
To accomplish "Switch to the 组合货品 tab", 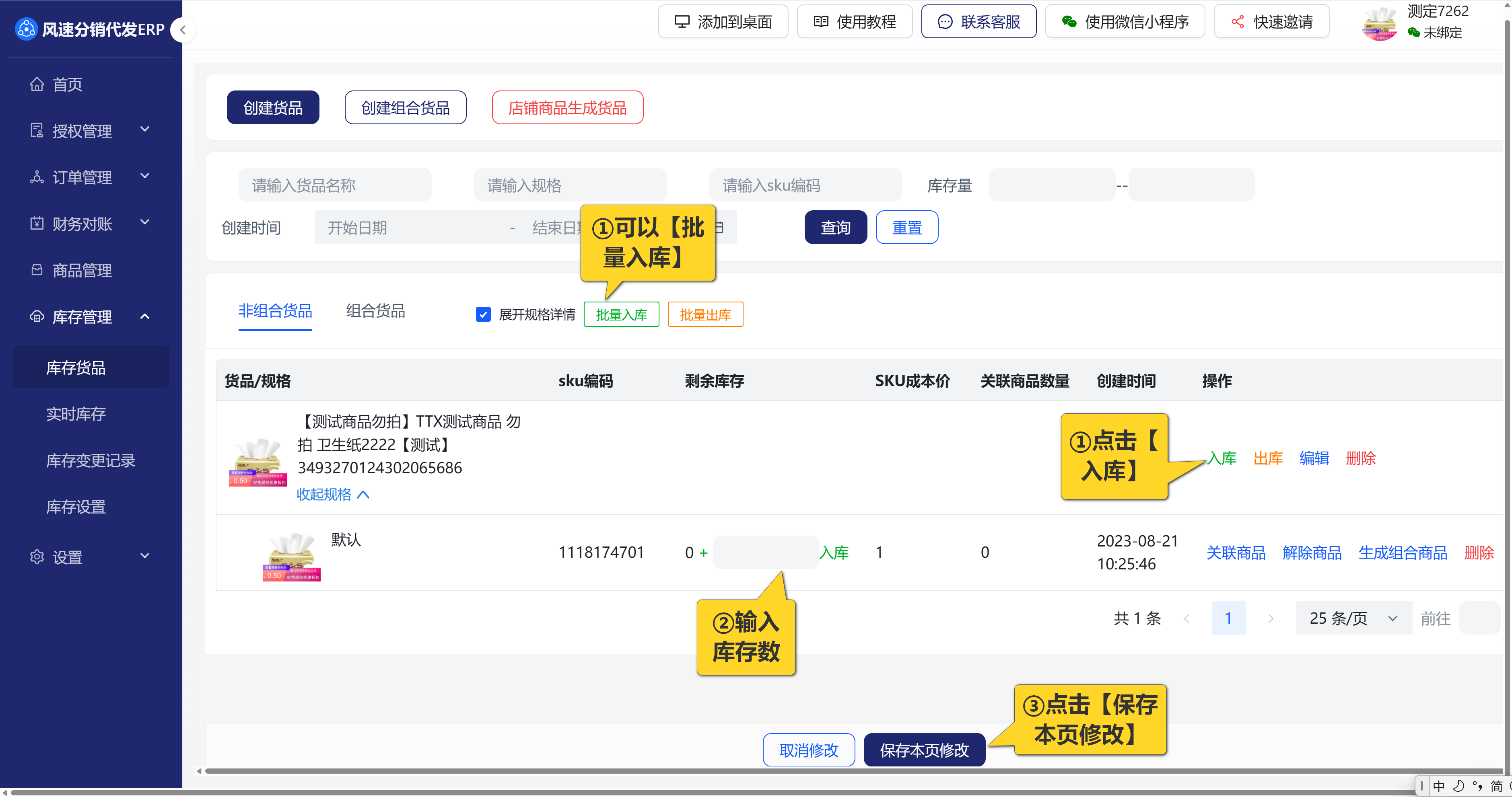I will click(x=375, y=311).
